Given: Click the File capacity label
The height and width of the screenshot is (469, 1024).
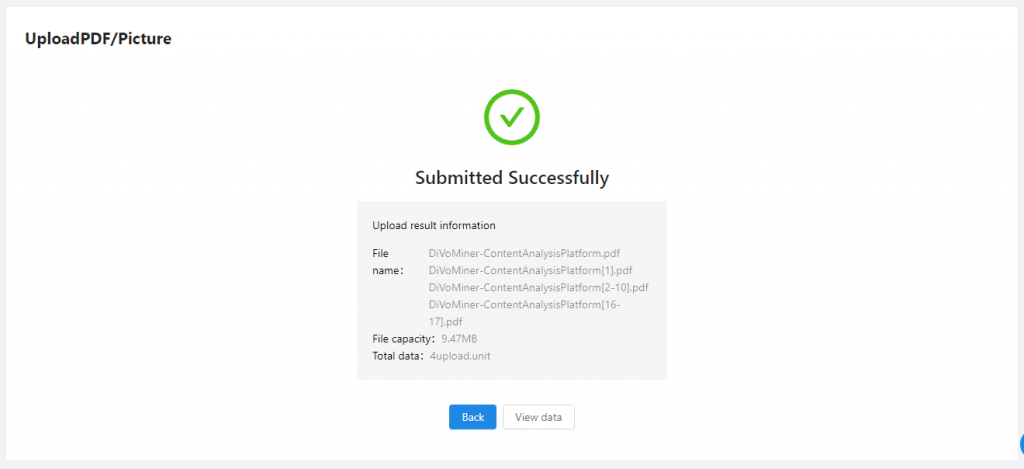Looking at the screenshot, I should [404, 339].
